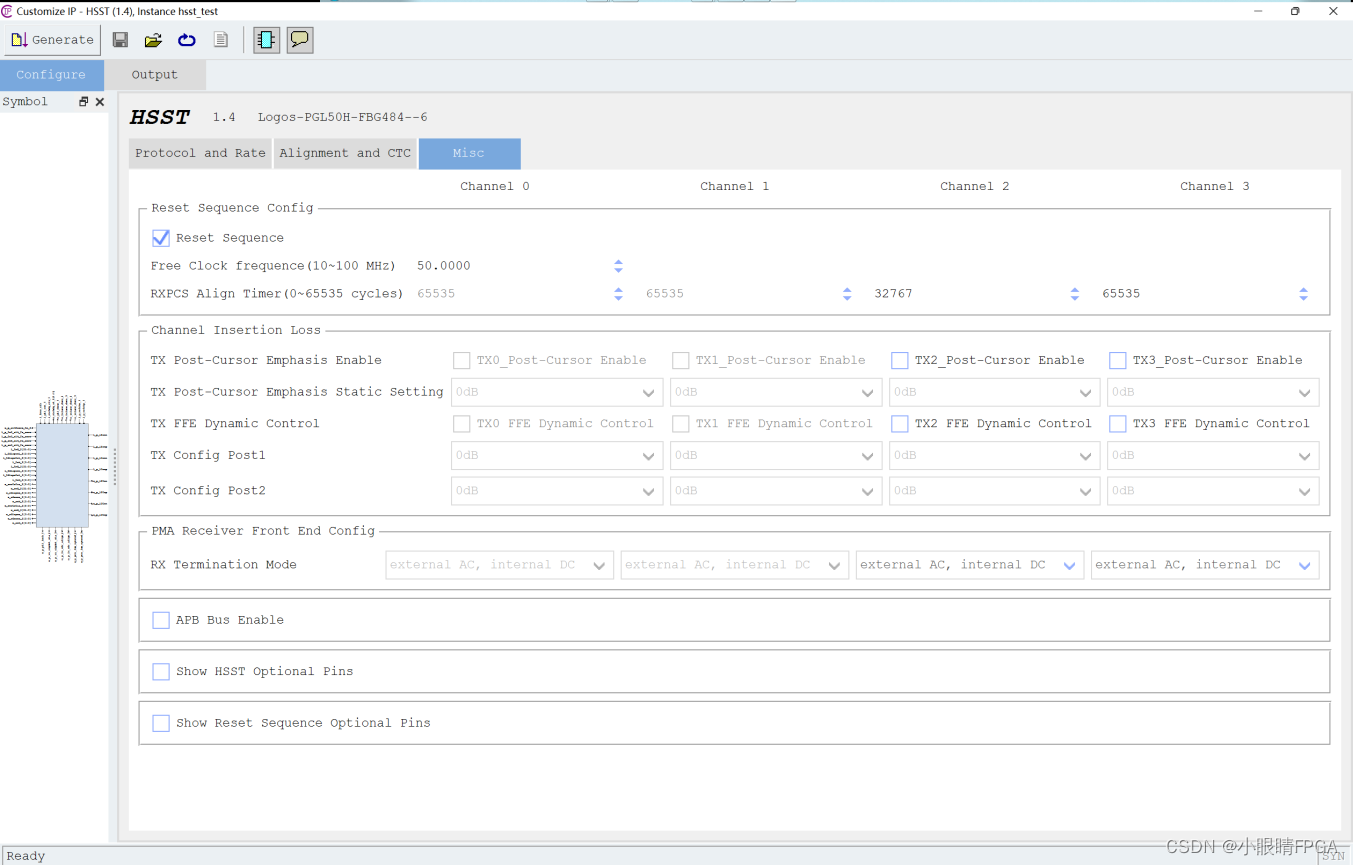1353x865 pixels.
Task: Toggle the speech bubble info icon
Action: pos(300,40)
